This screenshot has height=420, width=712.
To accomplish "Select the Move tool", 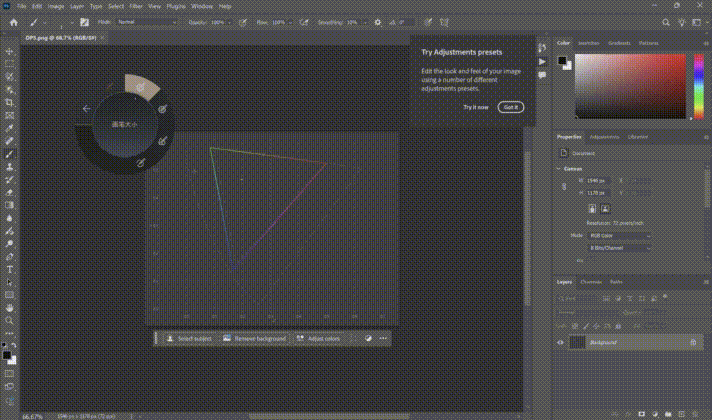I will coord(9,51).
